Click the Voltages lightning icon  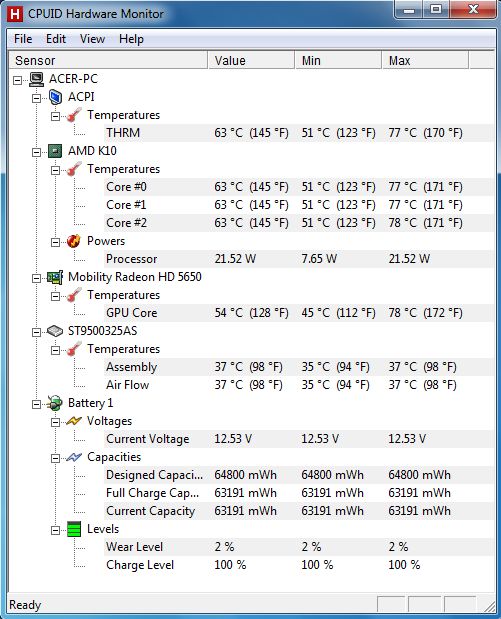point(74,421)
